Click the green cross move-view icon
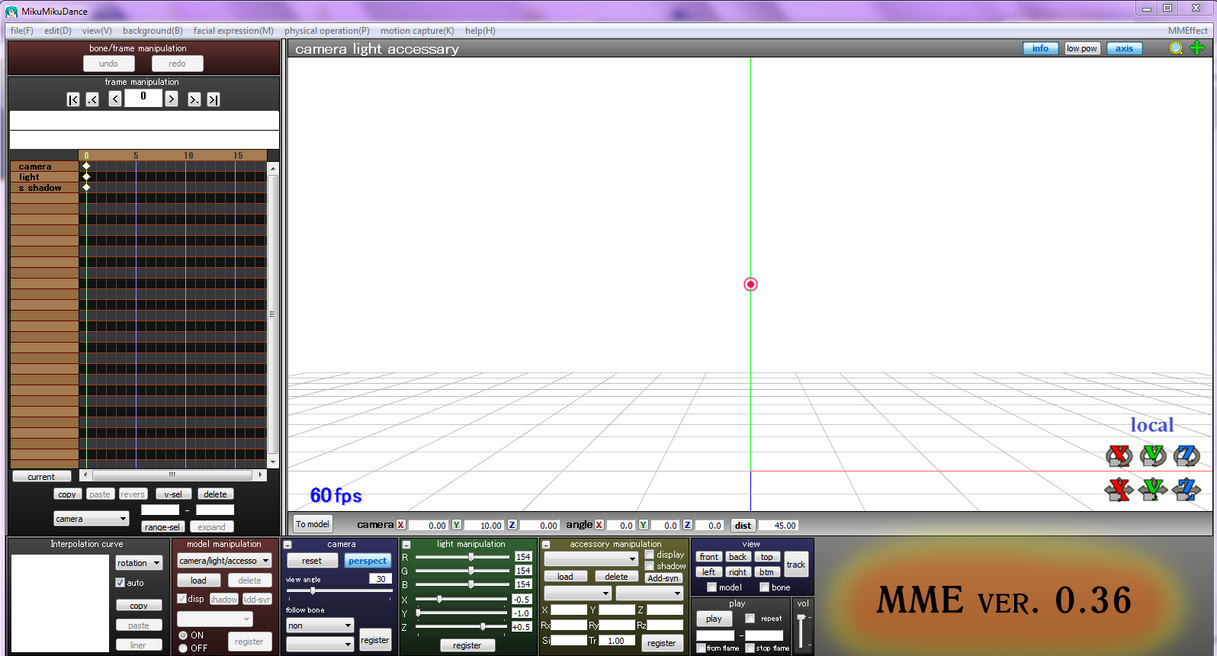Image resolution: width=1217 pixels, height=656 pixels. [x=1197, y=48]
